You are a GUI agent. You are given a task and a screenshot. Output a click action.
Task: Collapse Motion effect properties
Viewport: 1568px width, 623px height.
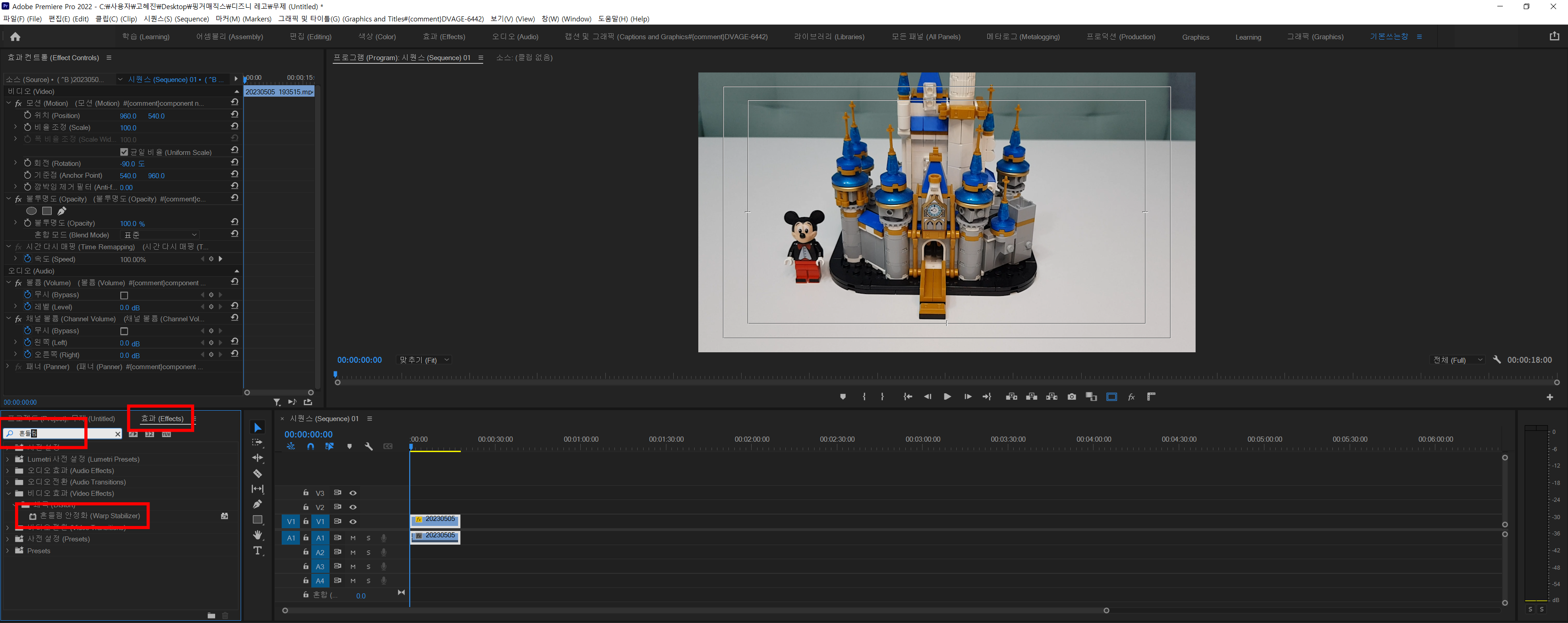click(9, 103)
